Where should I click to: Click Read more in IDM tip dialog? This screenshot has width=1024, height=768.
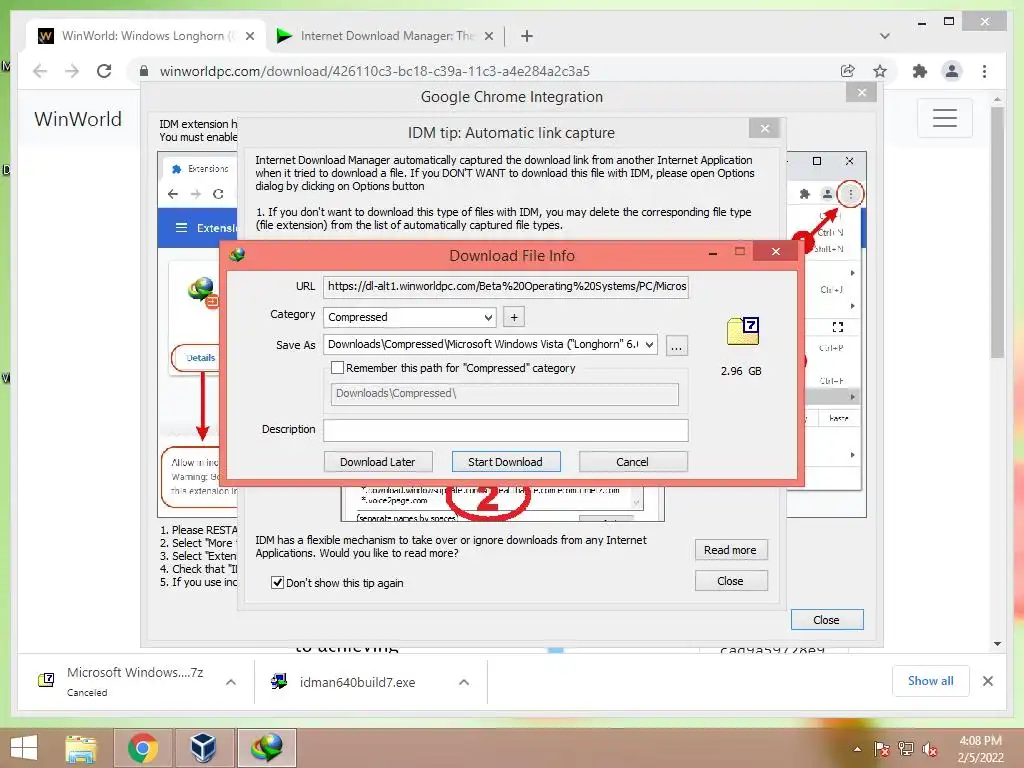(730, 550)
